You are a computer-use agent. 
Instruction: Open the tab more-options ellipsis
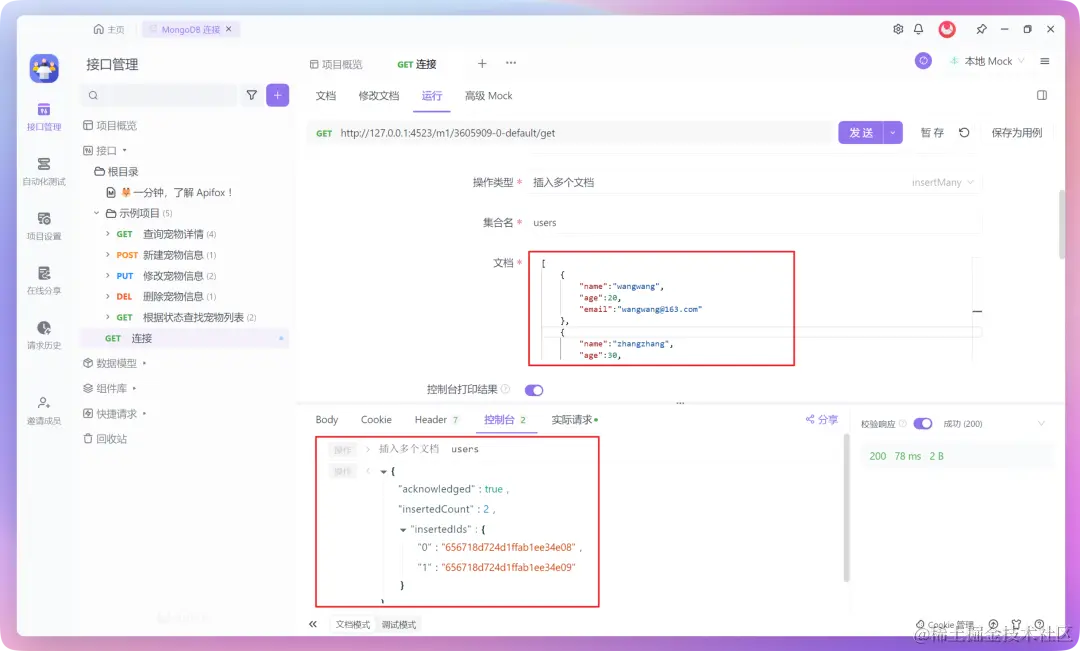point(510,63)
